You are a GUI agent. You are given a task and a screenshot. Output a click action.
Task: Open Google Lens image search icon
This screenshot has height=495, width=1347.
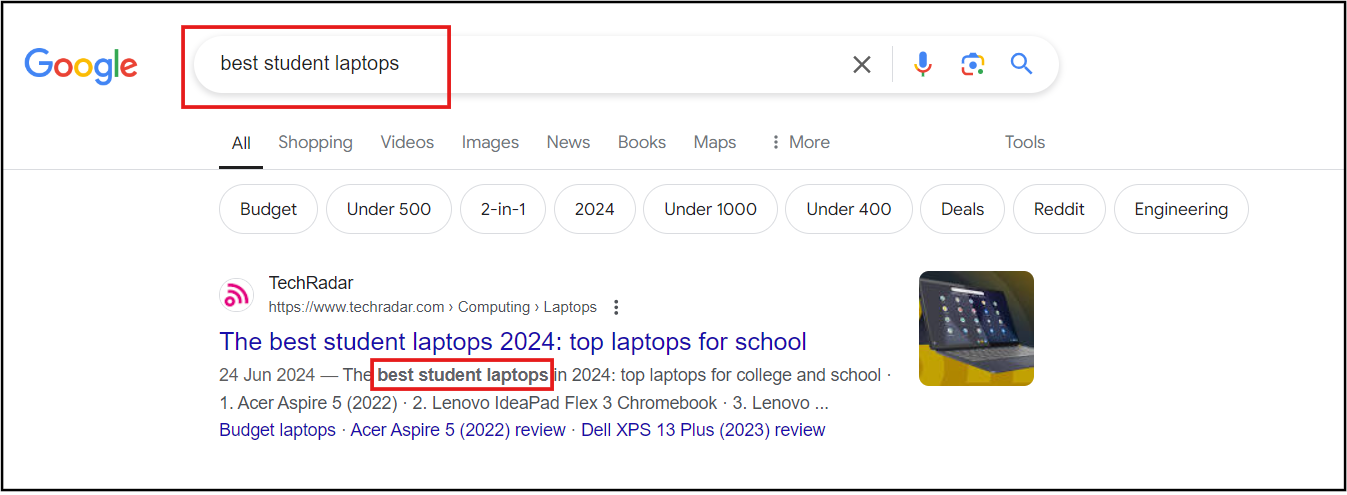tap(973, 65)
